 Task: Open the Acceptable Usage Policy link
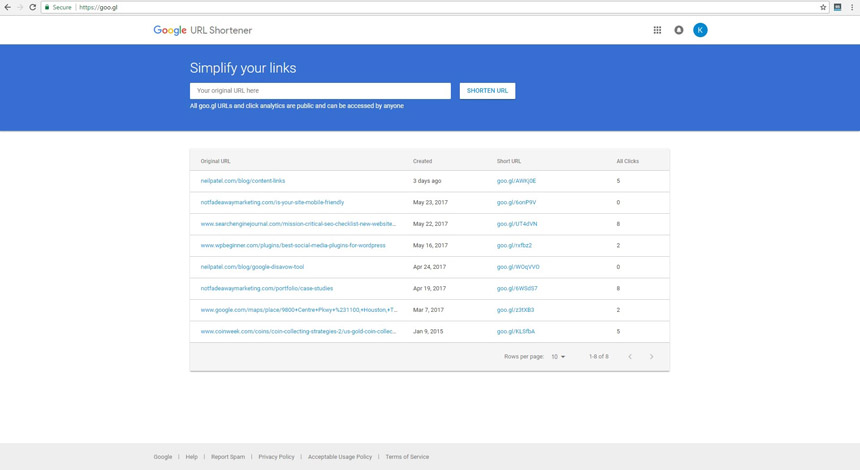pos(340,457)
